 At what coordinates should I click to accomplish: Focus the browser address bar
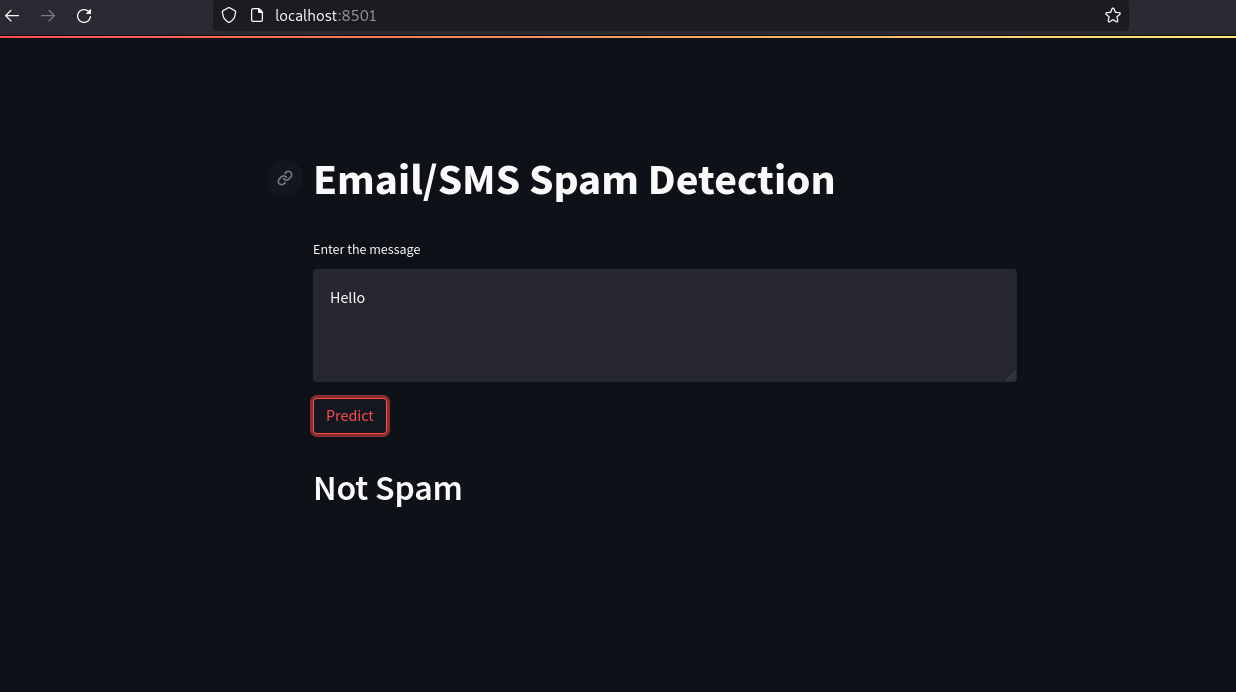(x=700, y=15)
